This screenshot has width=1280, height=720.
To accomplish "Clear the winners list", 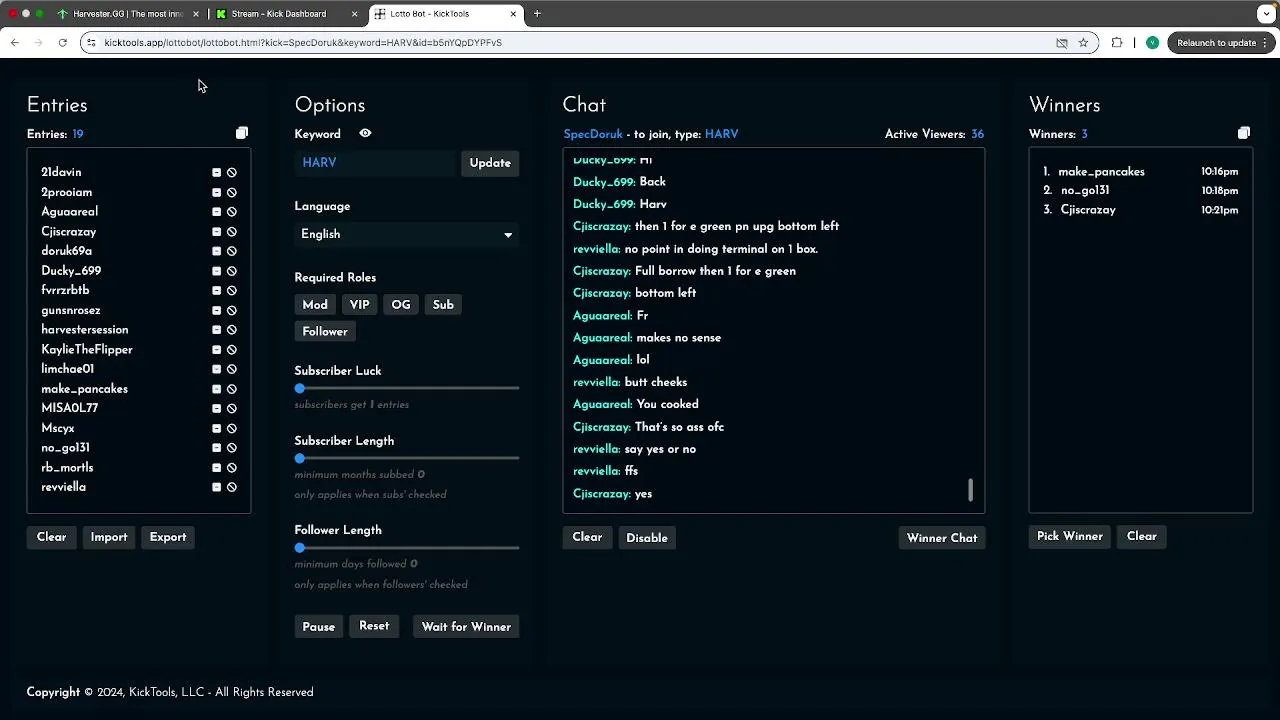I will click(1142, 536).
